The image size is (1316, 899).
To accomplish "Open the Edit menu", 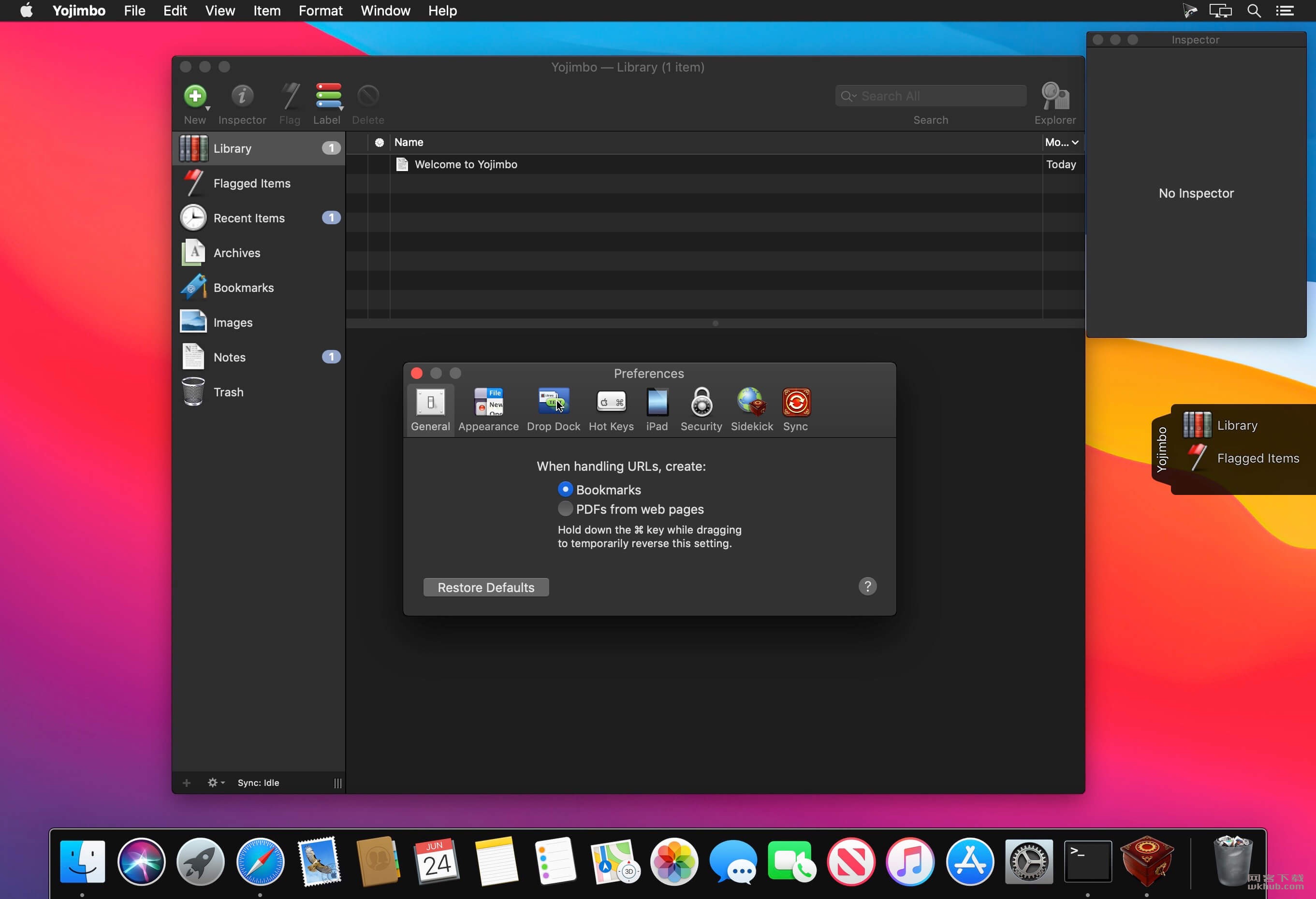I will (175, 11).
